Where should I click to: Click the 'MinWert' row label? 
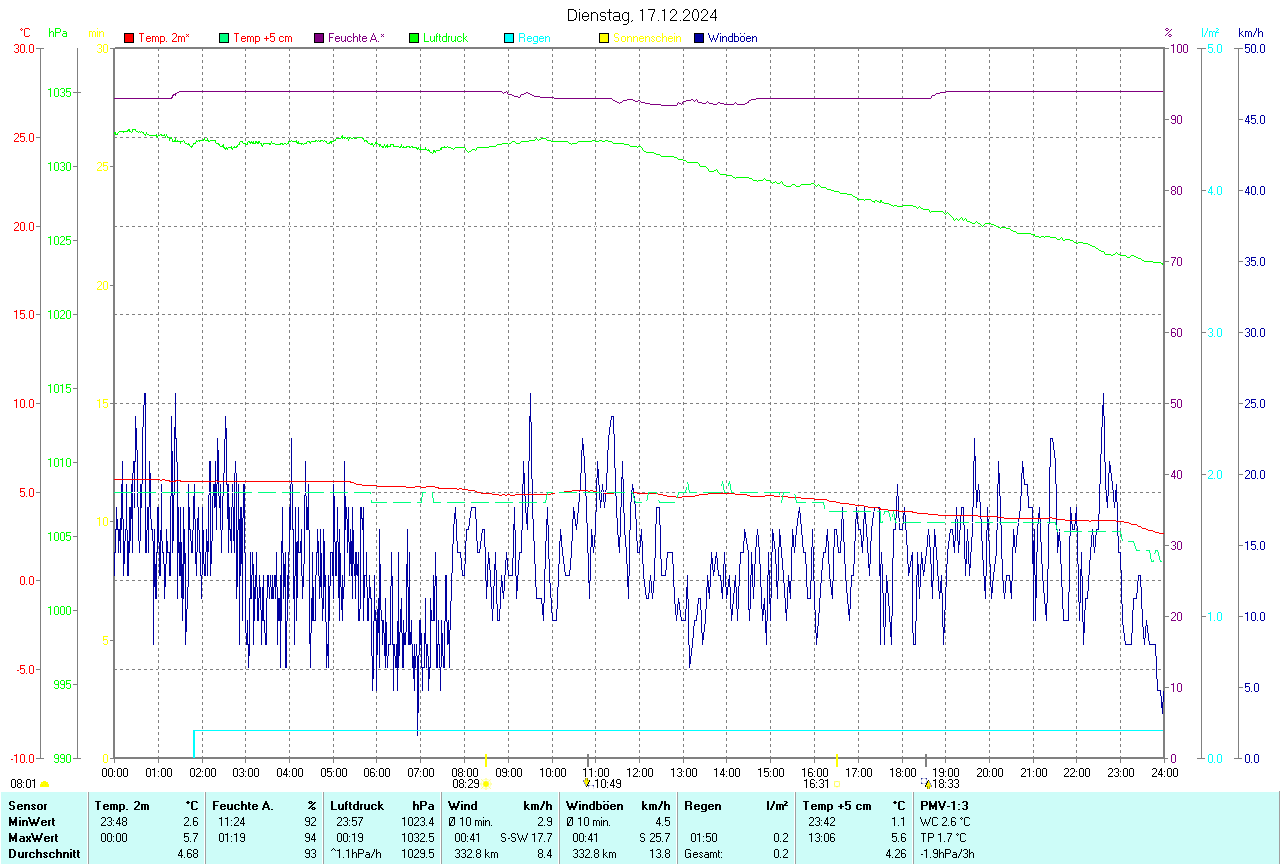31,822
